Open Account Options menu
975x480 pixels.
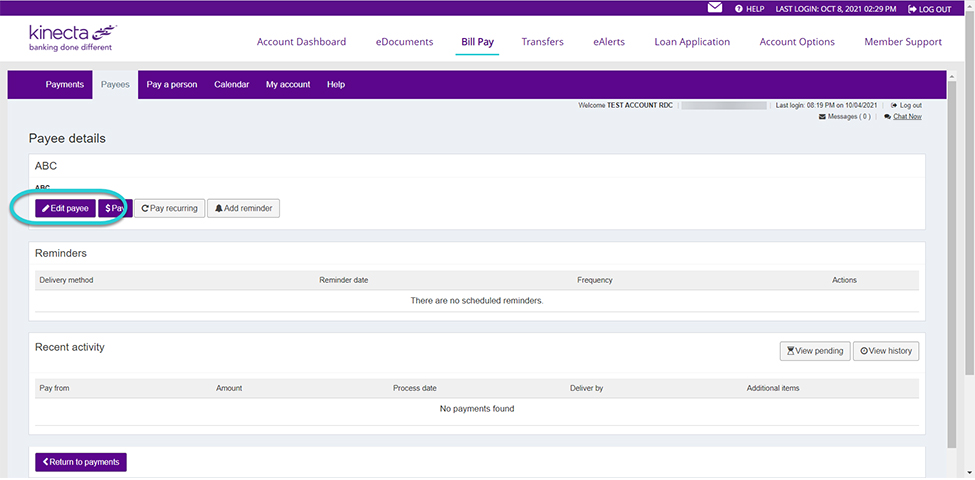(x=797, y=42)
